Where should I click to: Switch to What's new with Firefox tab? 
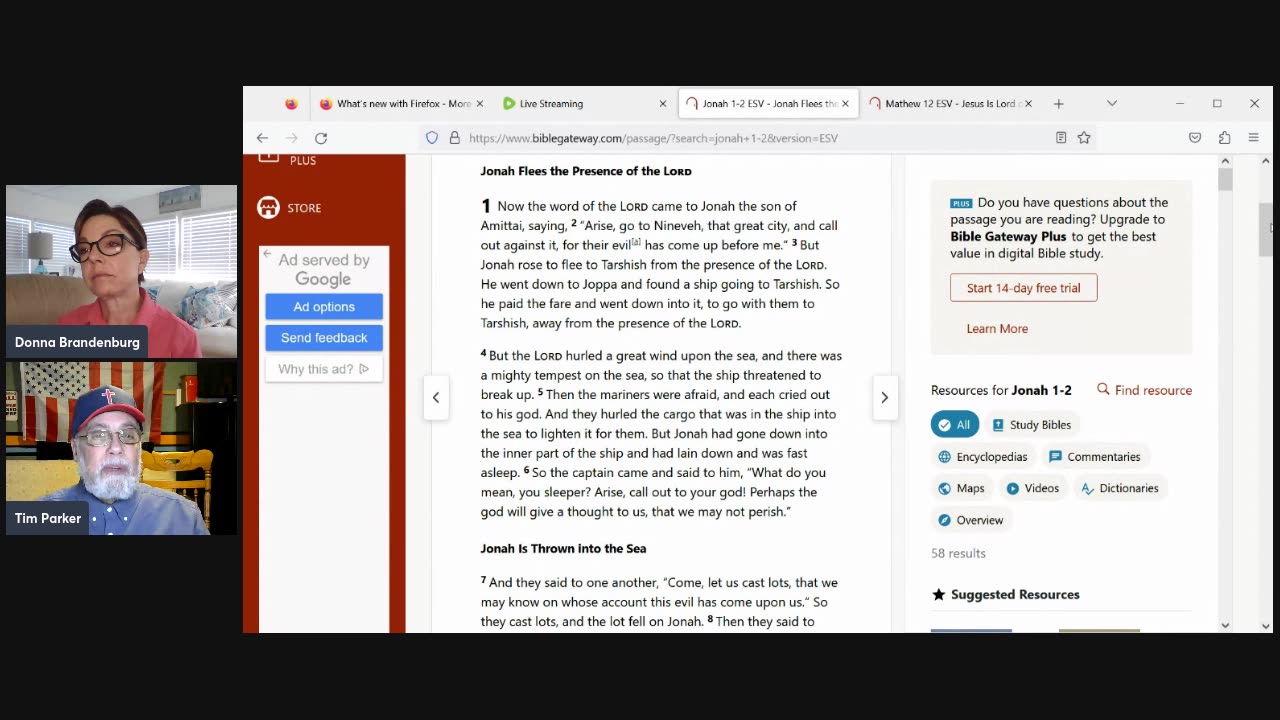(x=401, y=104)
